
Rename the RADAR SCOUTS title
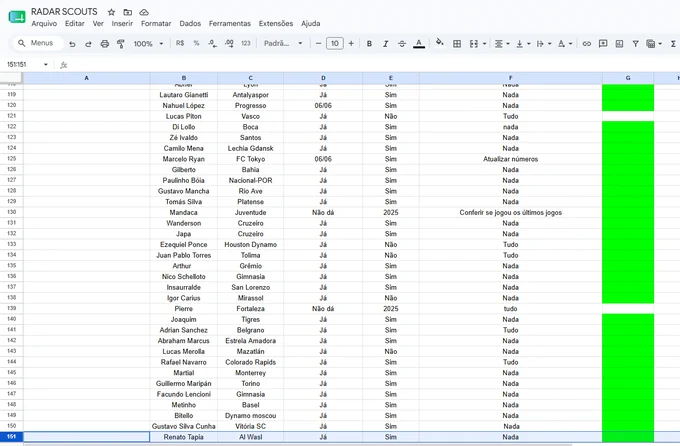pyautogui.click(x=64, y=12)
